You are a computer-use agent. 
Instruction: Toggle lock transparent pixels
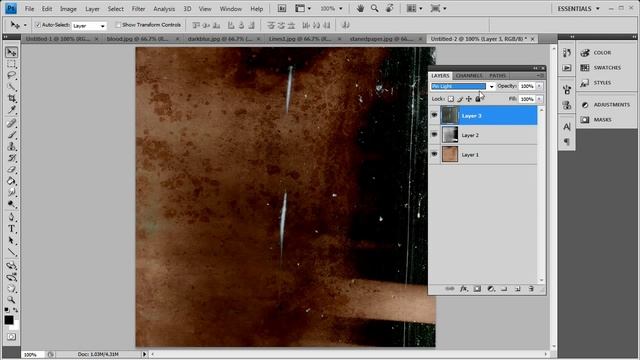pyautogui.click(x=451, y=99)
